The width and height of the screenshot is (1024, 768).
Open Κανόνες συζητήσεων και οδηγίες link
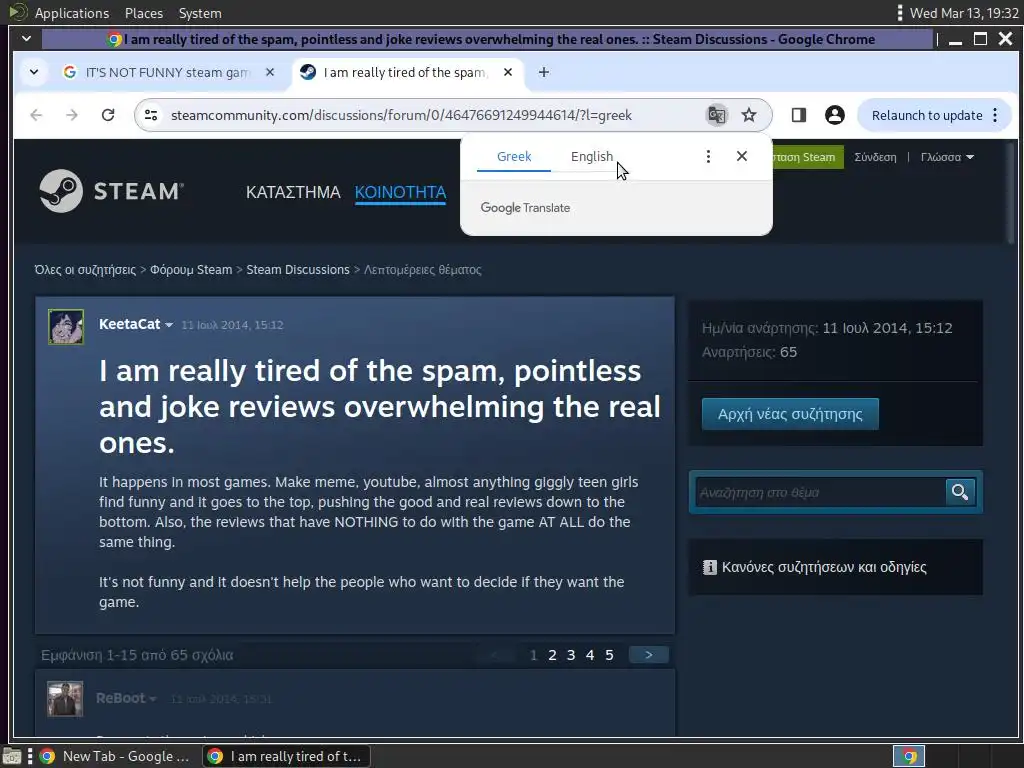click(824, 567)
